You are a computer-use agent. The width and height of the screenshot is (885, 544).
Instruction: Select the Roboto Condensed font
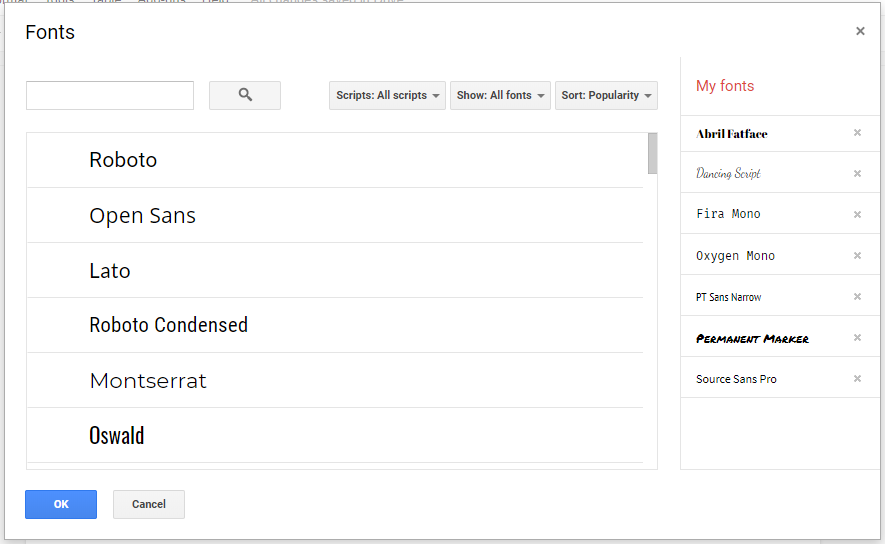pyautogui.click(x=335, y=326)
